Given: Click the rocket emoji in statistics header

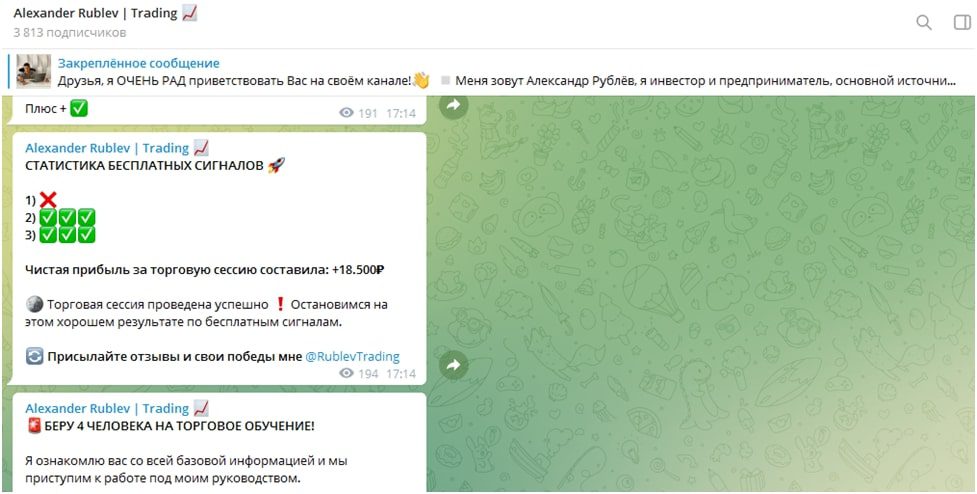Looking at the screenshot, I should [276, 166].
